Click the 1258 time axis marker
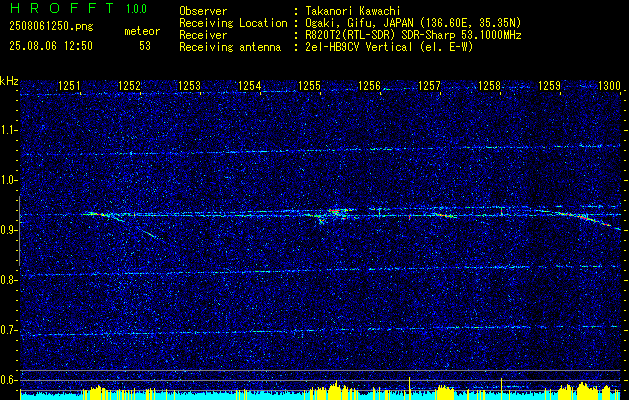629x400 pixels. [x=489, y=86]
